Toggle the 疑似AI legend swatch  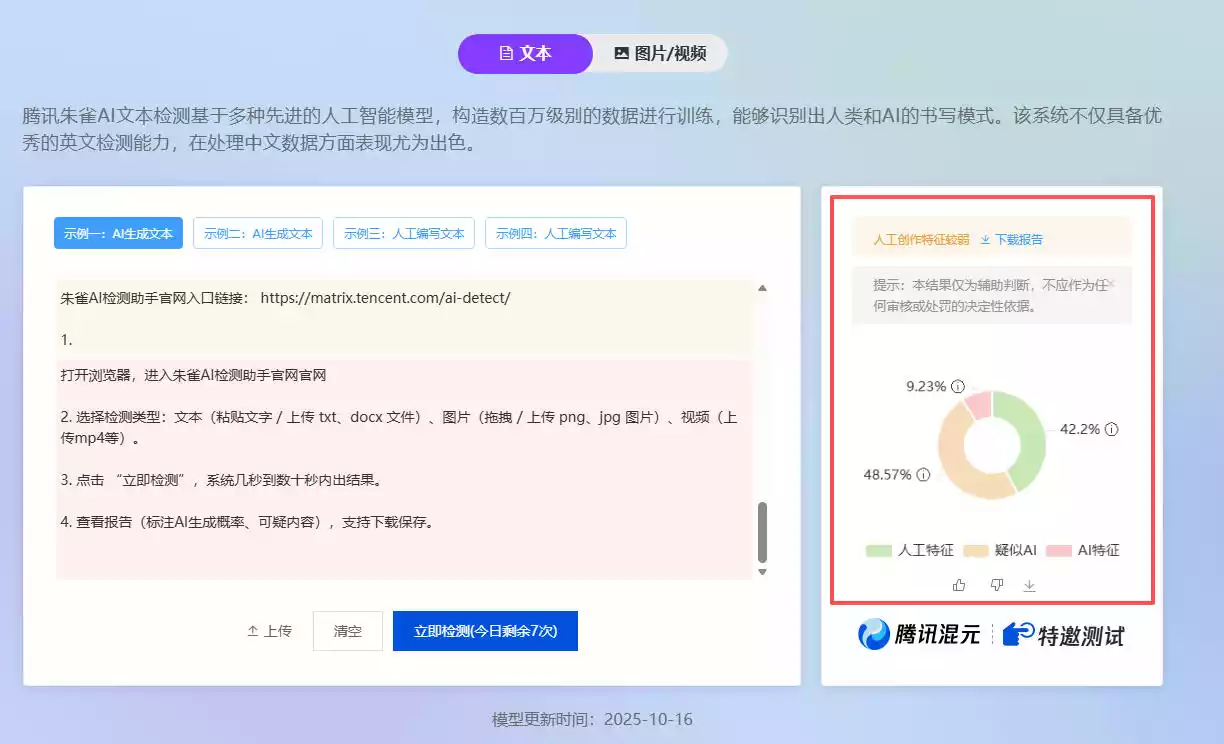tap(975, 550)
